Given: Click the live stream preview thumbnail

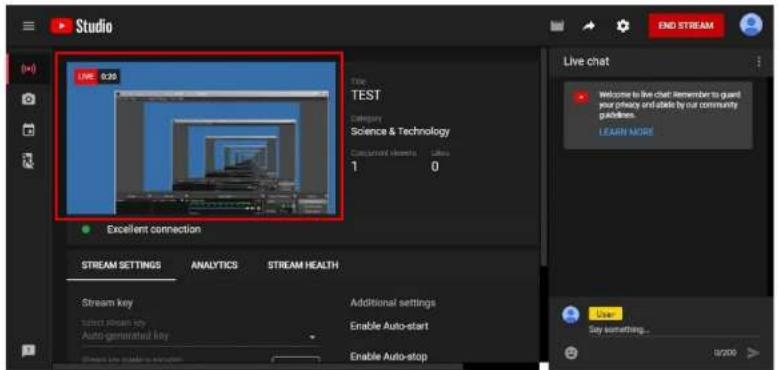Looking at the screenshot, I should [201, 138].
